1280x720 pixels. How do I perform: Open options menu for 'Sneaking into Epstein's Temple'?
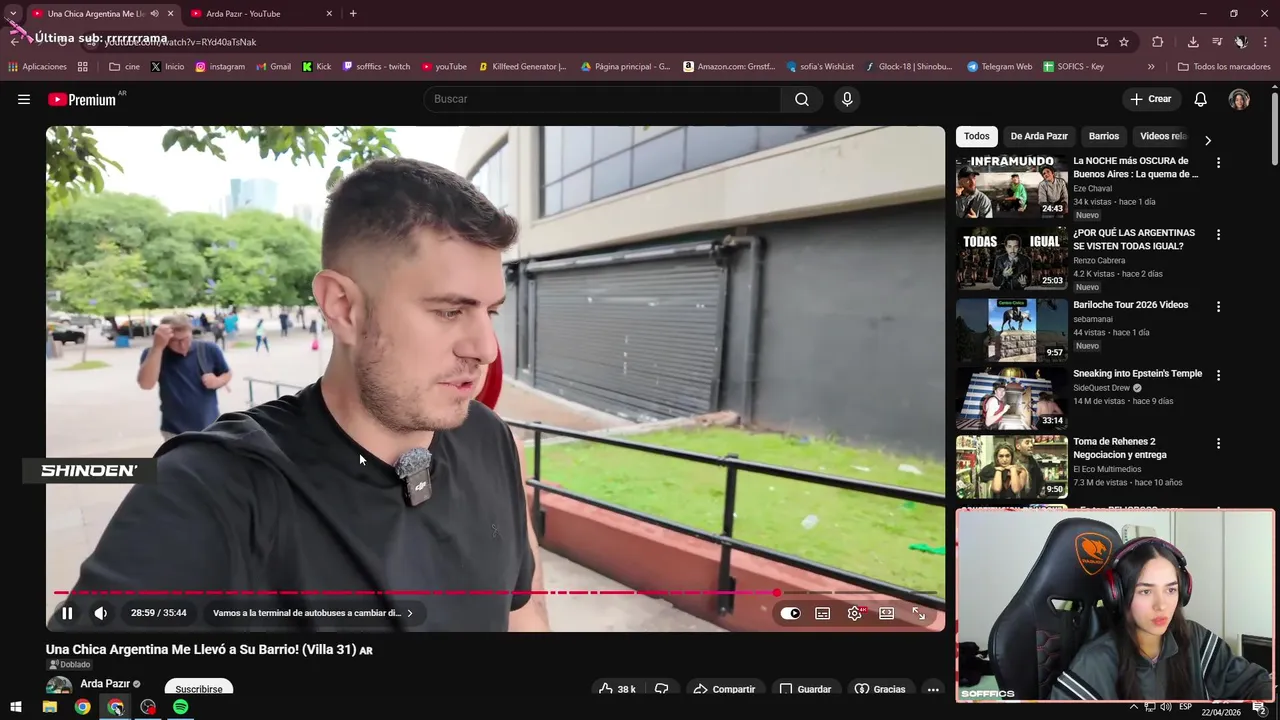(1218, 376)
